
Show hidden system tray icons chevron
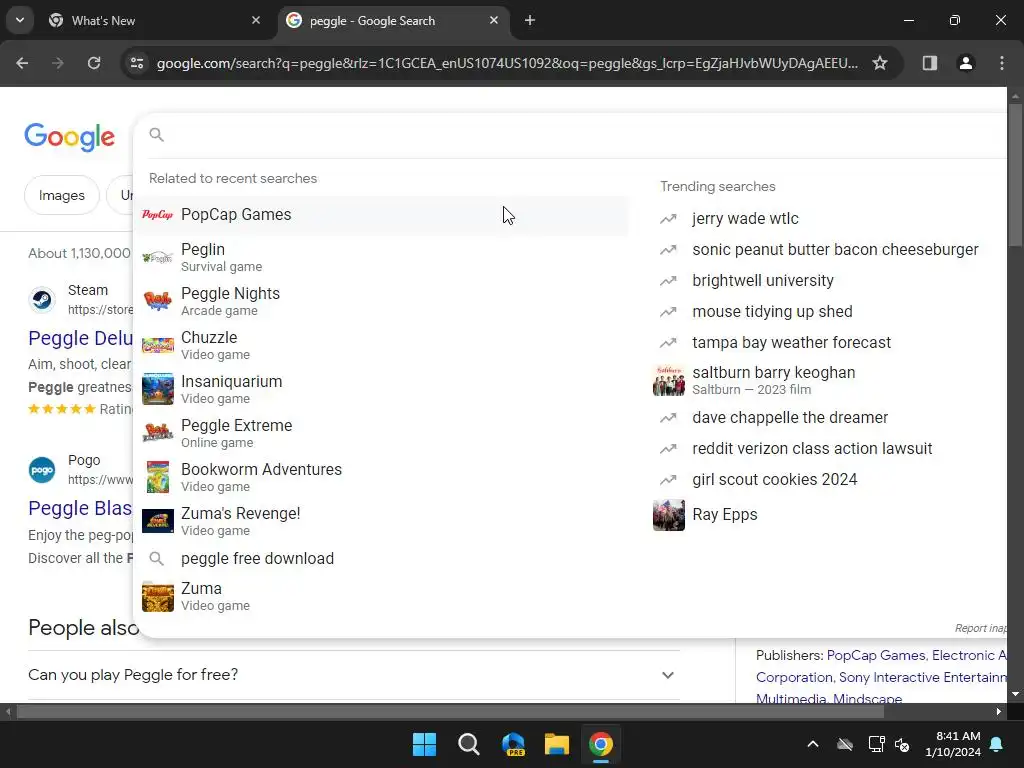tap(812, 744)
